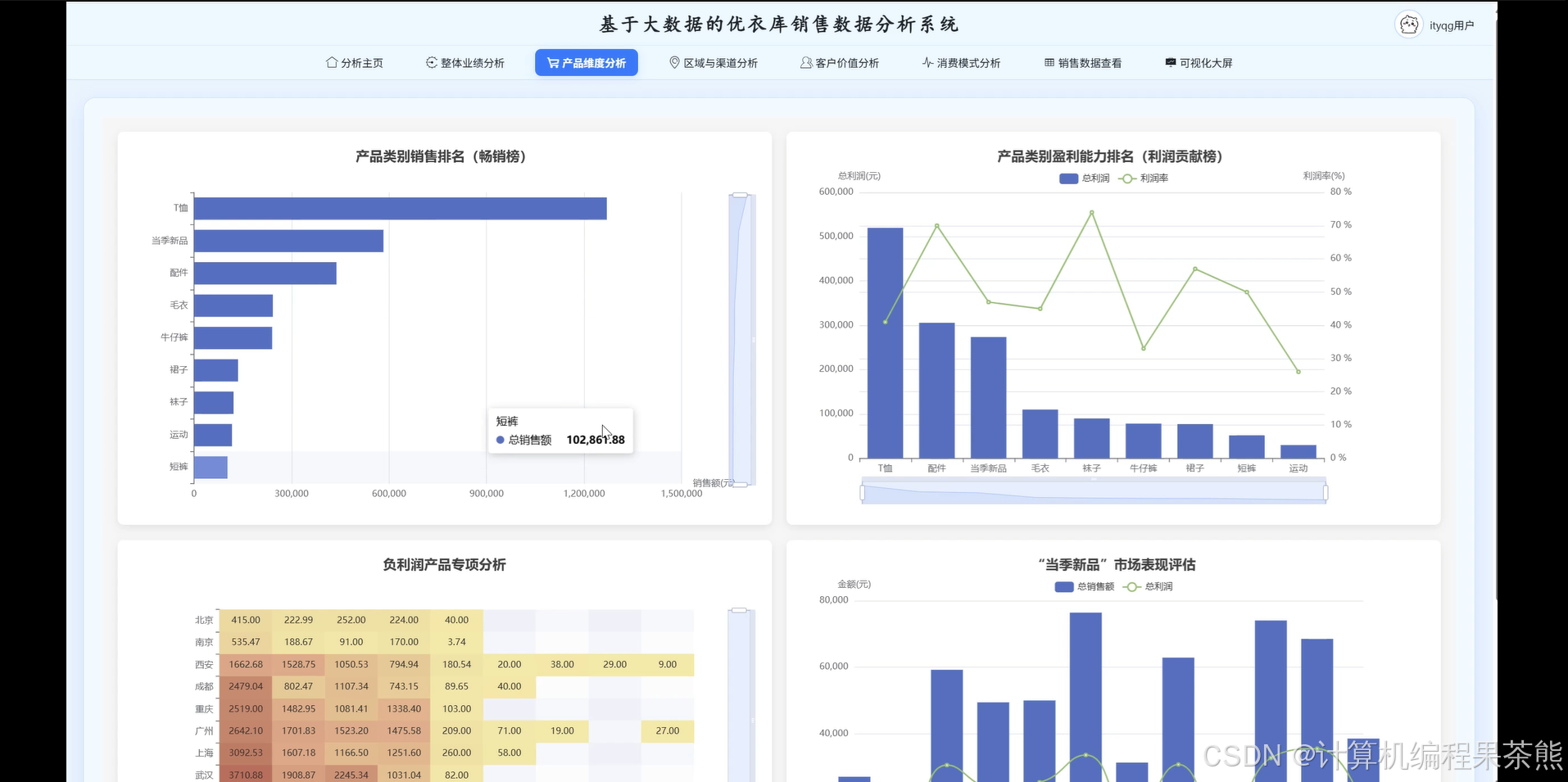The image size is (1568, 782).
Task: Click the 袜子 profit rate peak point
Action: click(x=1092, y=213)
